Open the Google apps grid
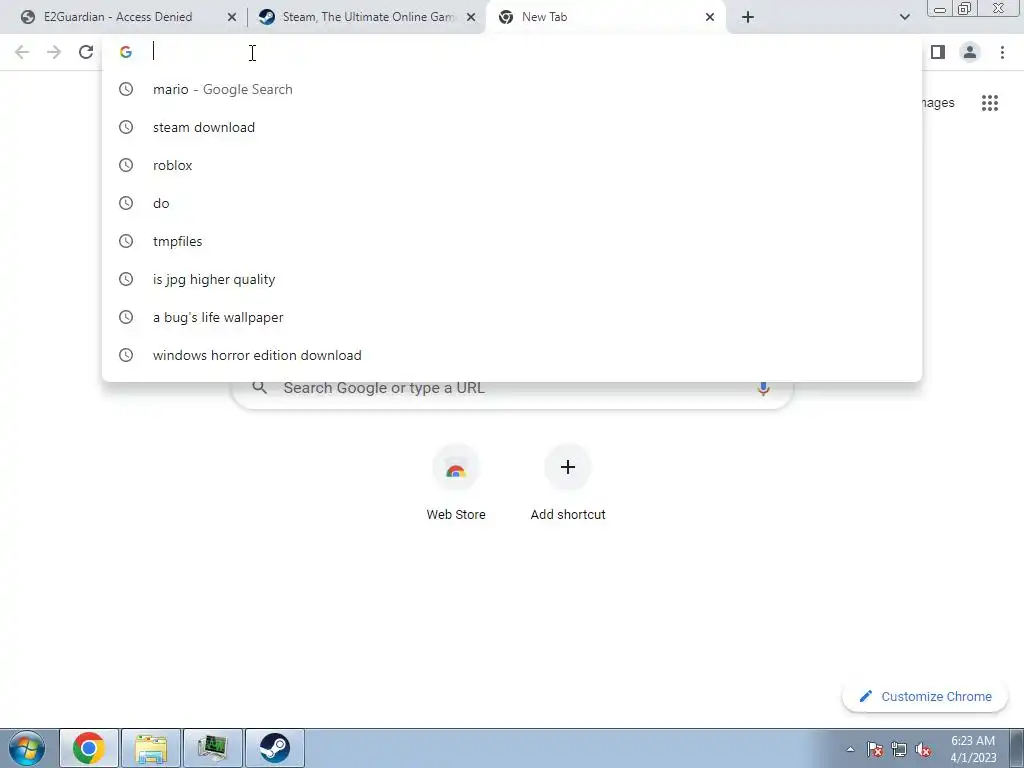Viewport: 1024px width, 768px height. point(989,103)
